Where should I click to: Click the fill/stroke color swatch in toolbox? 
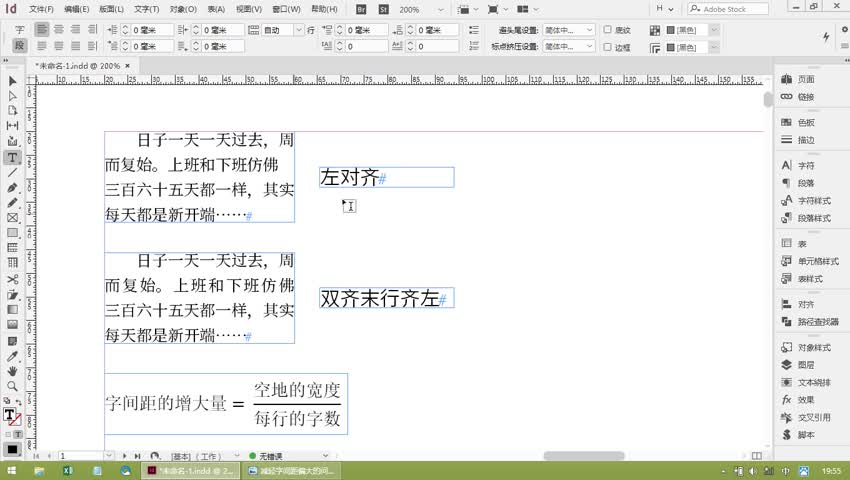coord(10,416)
